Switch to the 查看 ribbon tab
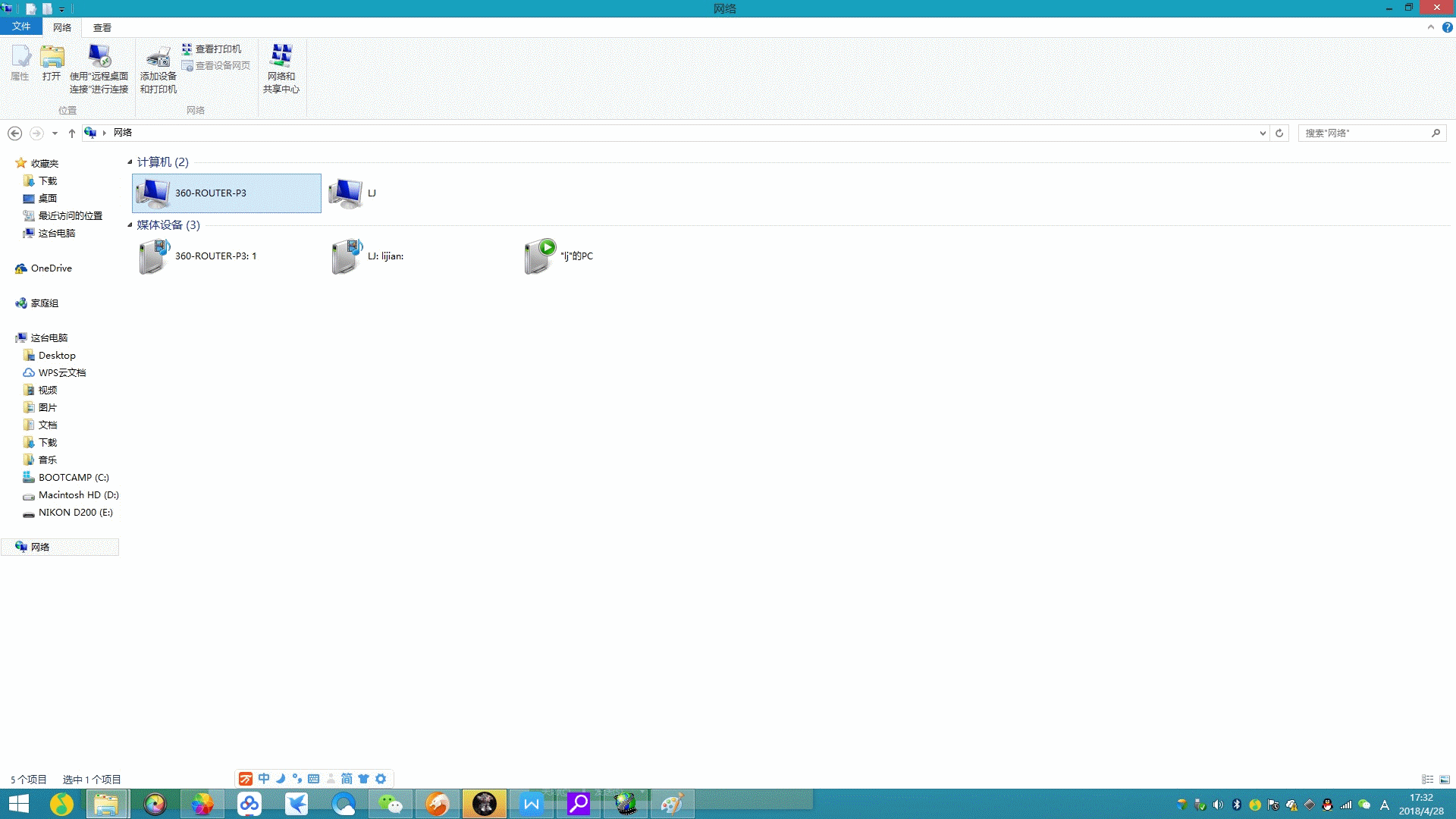The height and width of the screenshot is (819, 1456). (x=102, y=27)
